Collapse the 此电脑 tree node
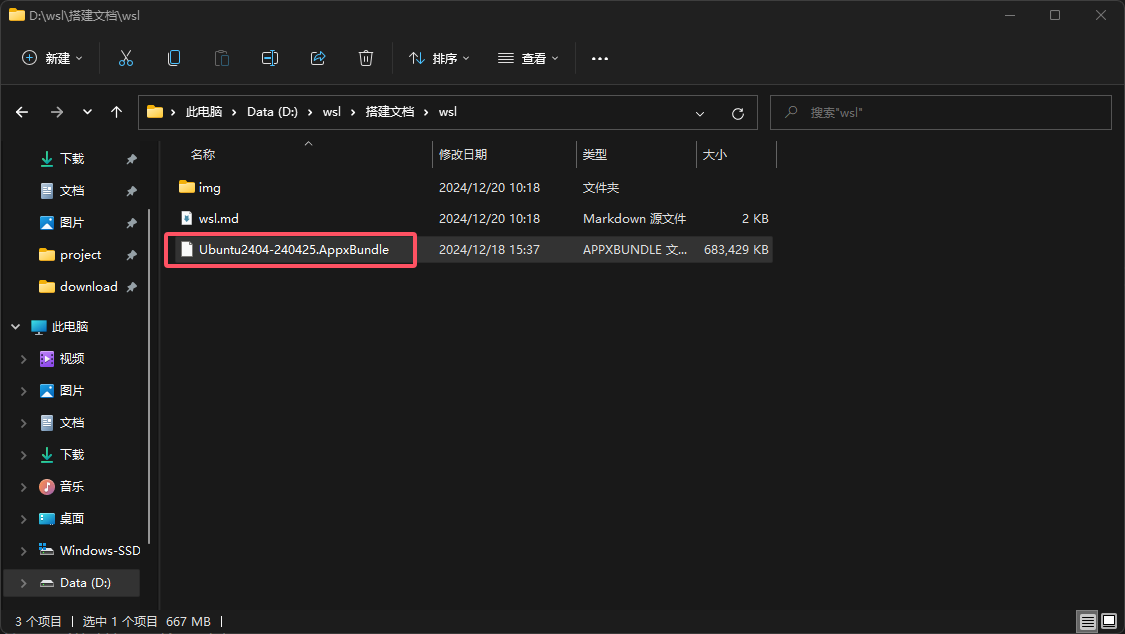The image size is (1125, 634). (15, 327)
